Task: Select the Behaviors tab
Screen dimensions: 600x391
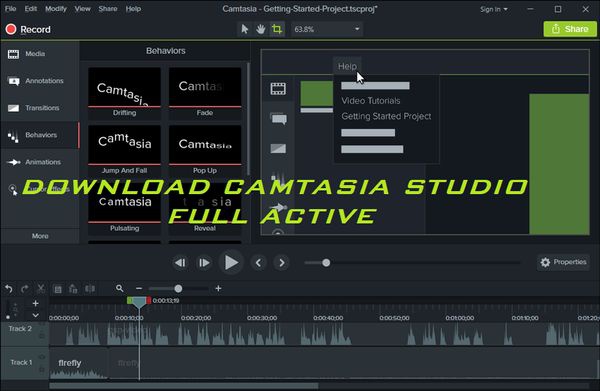Action: [40, 135]
